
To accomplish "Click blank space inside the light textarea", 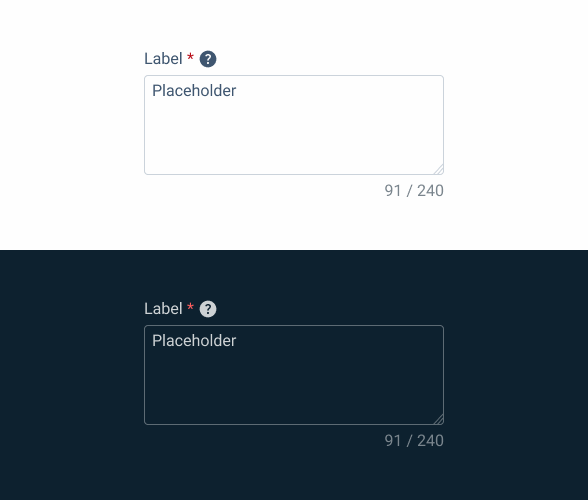I will [x=294, y=139].
